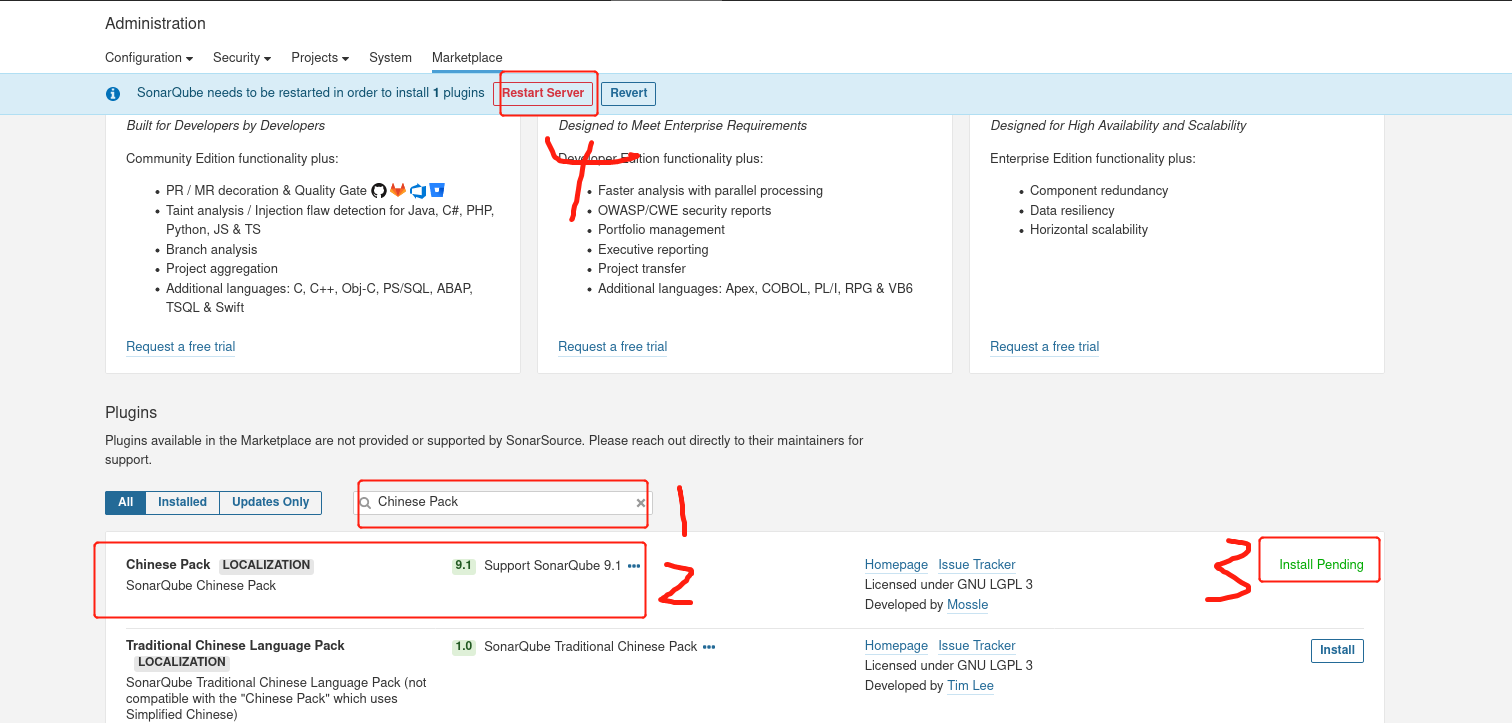The height and width of the screenshot is (723, 1512).
Task: Click 'Horizontal scalability' list item
Action: (1089, 230)
